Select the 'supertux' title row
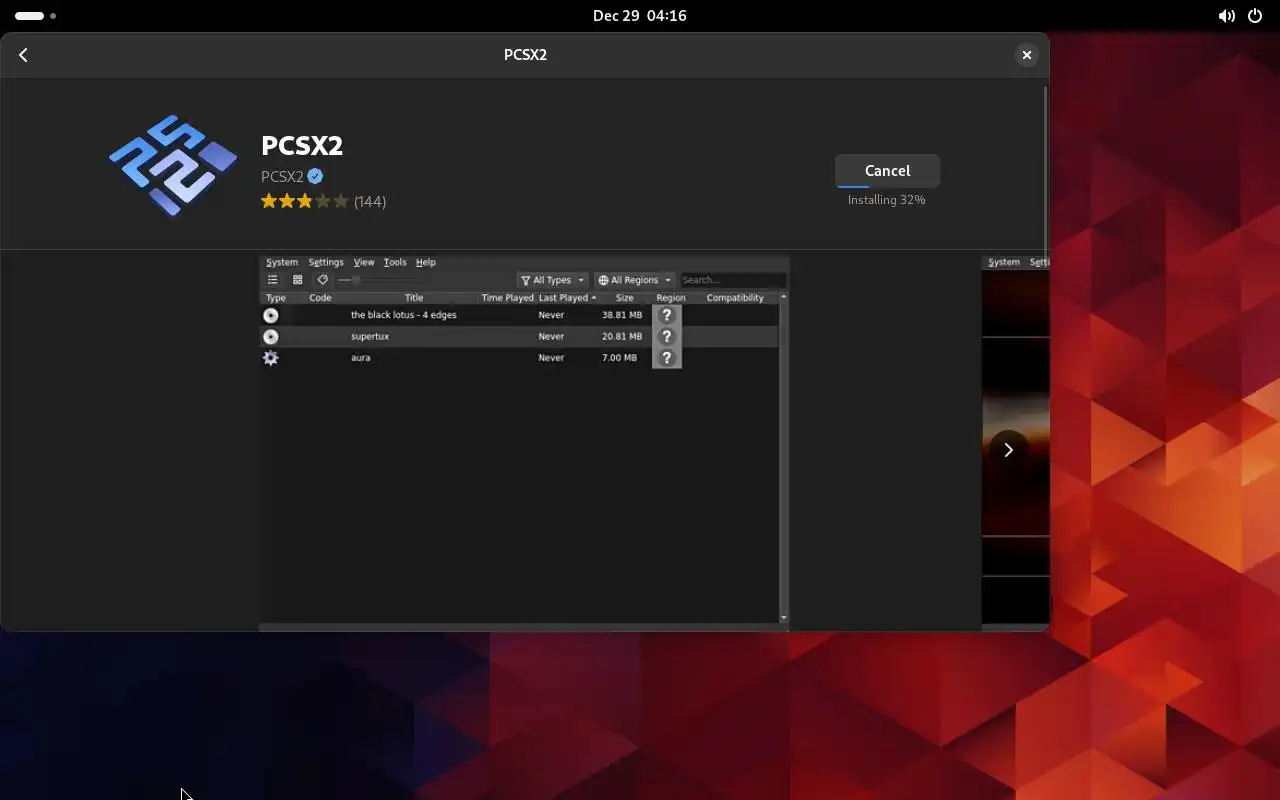This screenshot has width=1280, height=800. [519, 336]
